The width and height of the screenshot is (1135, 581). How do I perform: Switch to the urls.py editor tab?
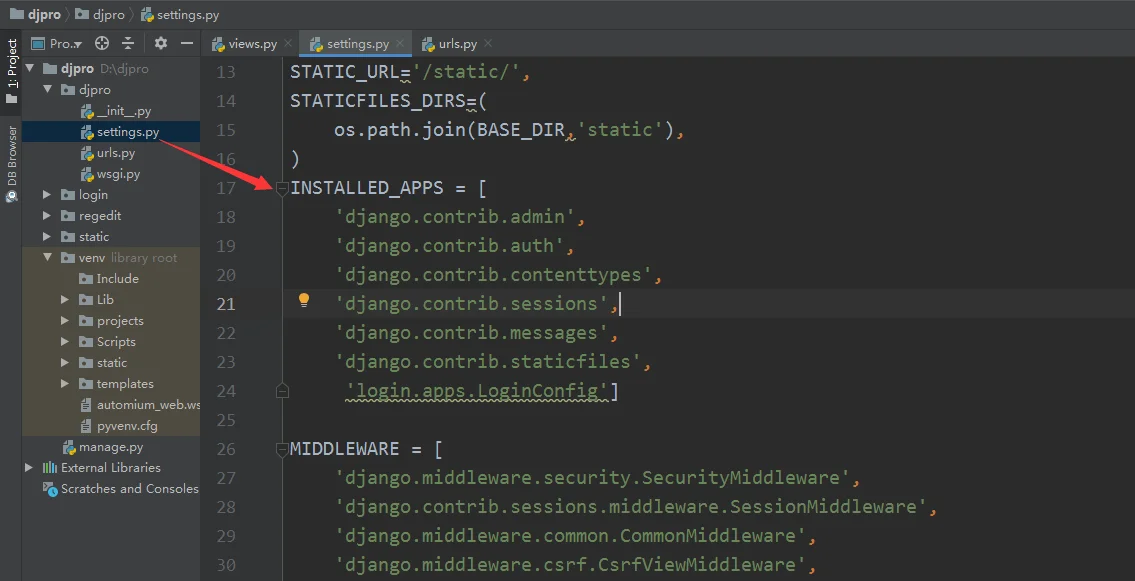pyautogui.click(x=457, y=44)
